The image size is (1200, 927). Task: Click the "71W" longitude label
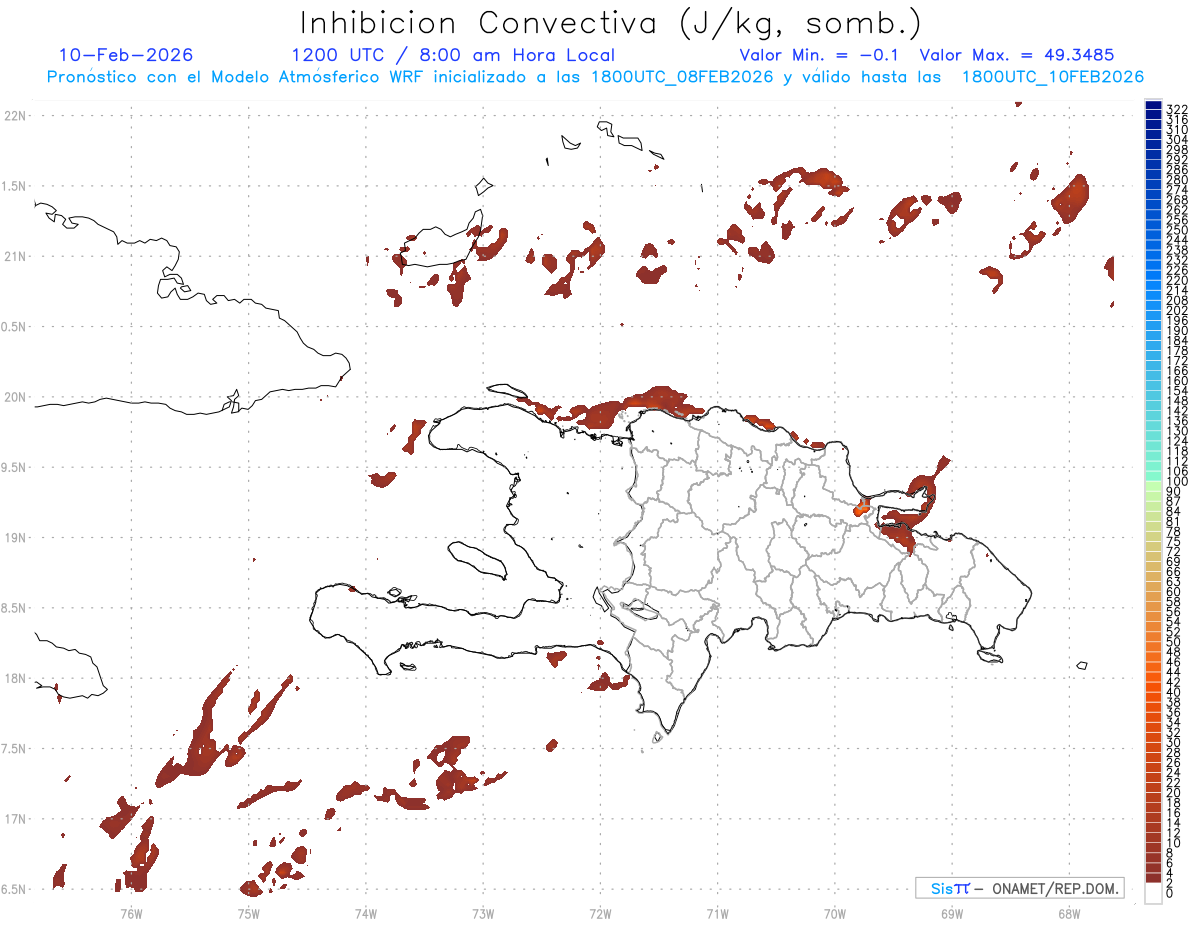pos(717,913)
